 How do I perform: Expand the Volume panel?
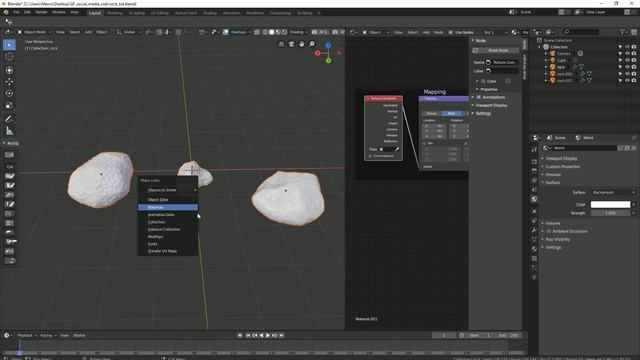(553, 223)
